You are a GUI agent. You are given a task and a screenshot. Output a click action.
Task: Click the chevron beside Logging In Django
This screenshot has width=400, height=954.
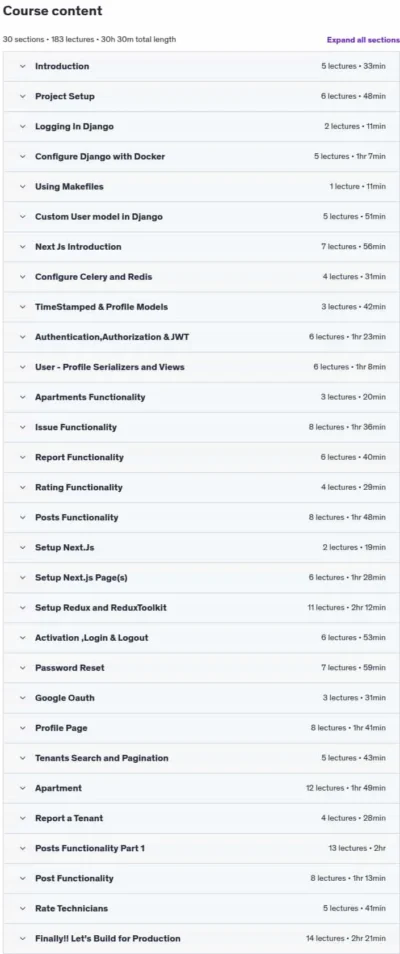[23, 127]
